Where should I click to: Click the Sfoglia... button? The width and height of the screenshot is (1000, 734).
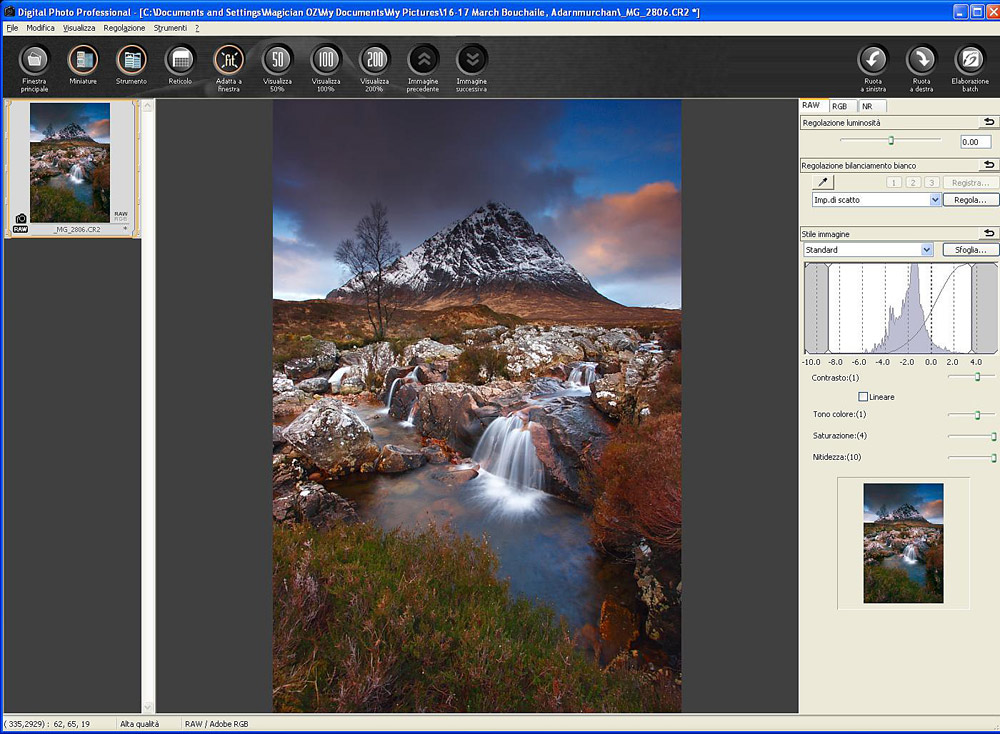(969, 250)
